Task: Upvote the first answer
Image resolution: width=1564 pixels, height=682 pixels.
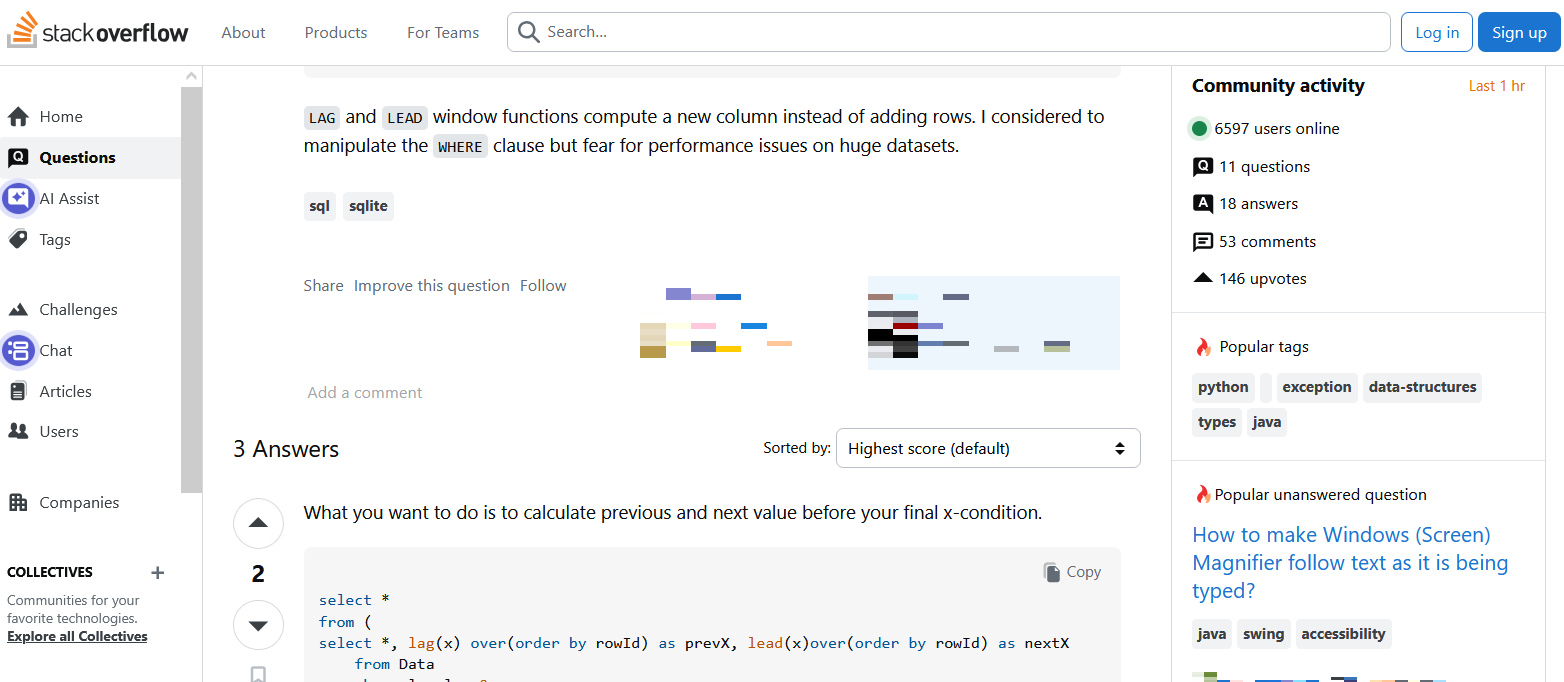Action: pyautogui.click(x=258, y=523)
